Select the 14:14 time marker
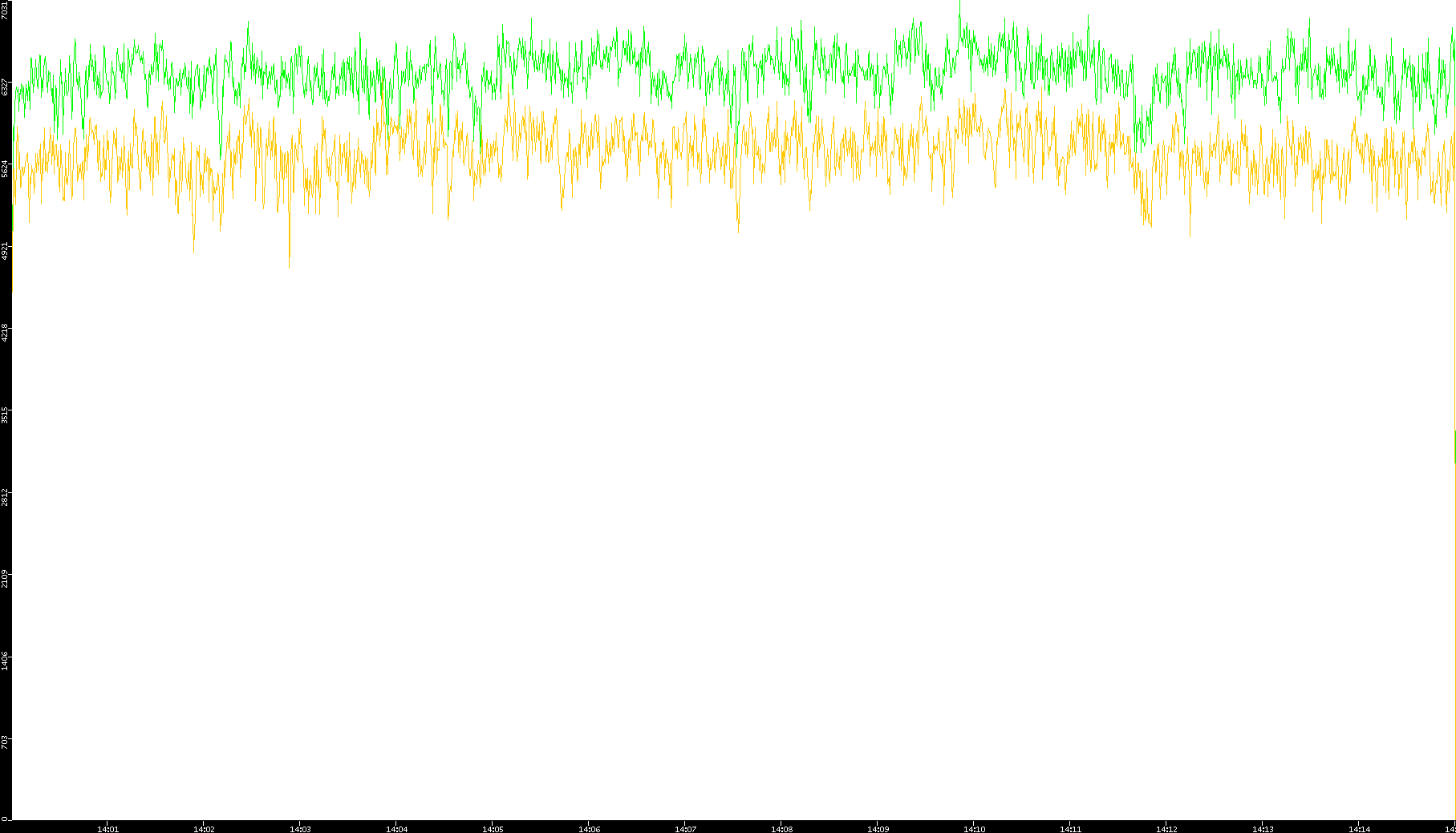Image resolution: width=1456 pixels, height=833 pixels. point(1359,829)
